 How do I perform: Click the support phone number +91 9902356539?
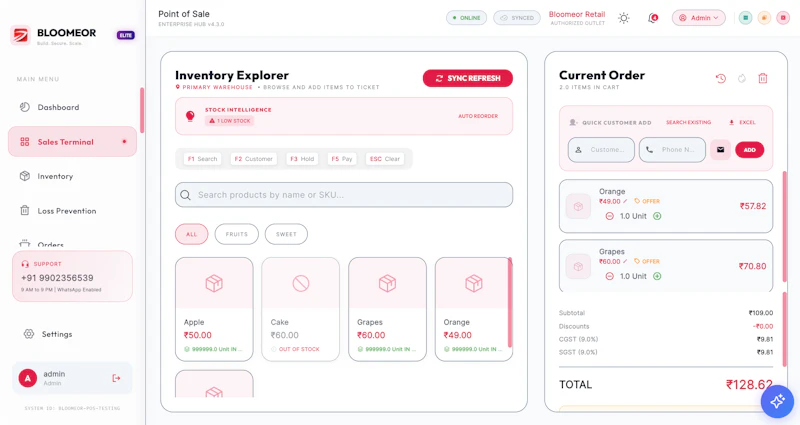tap(57, 278)
